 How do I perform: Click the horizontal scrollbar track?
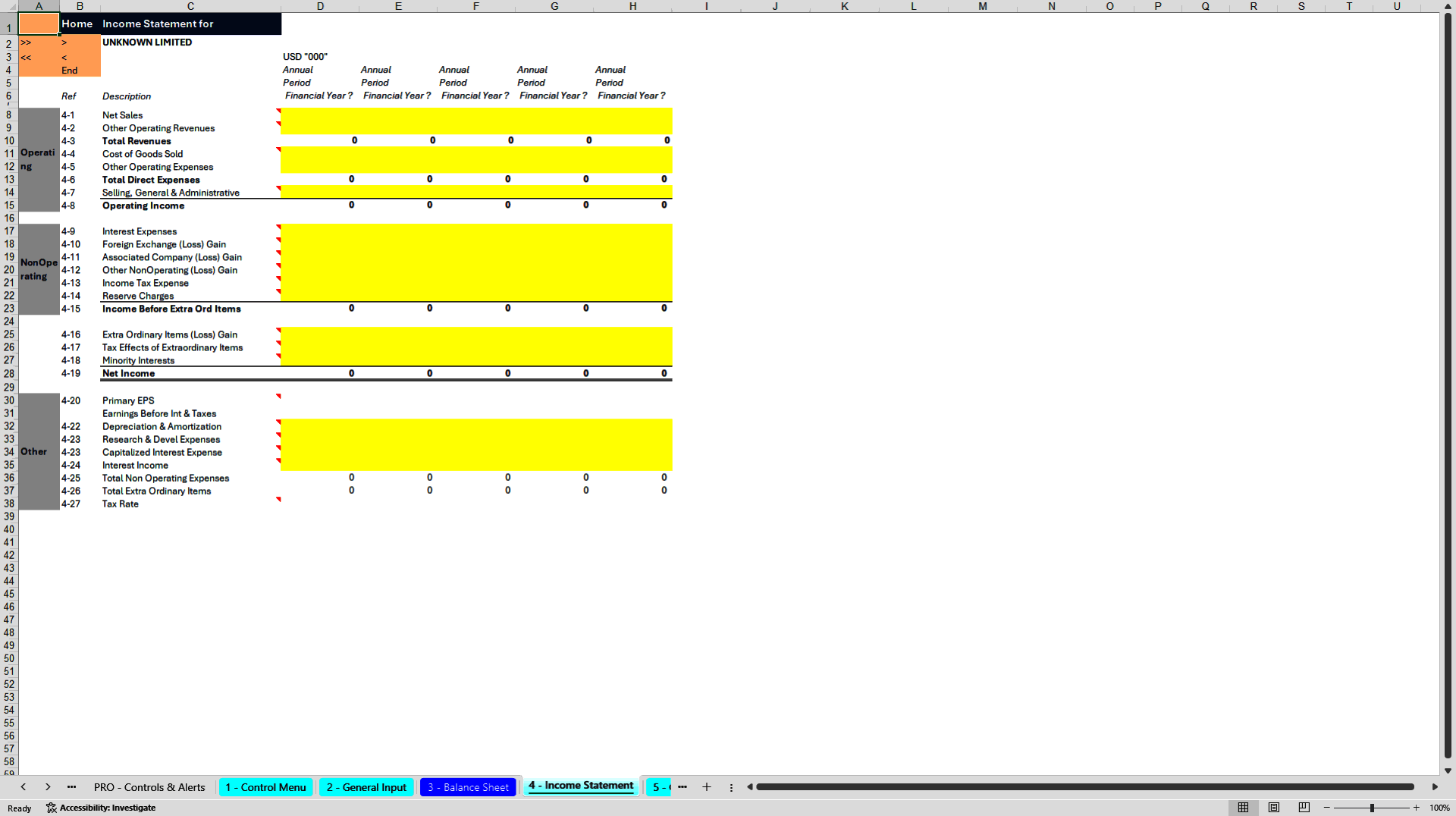[1086, 787]
